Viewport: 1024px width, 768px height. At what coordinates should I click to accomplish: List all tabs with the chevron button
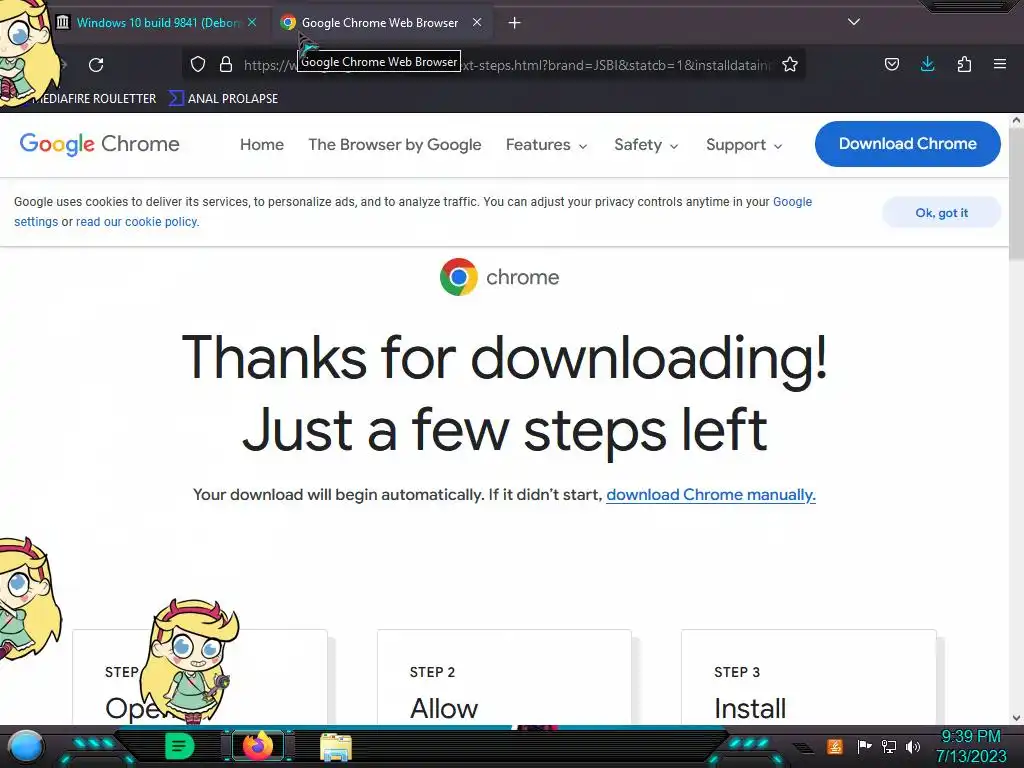(x=854, y=22)
